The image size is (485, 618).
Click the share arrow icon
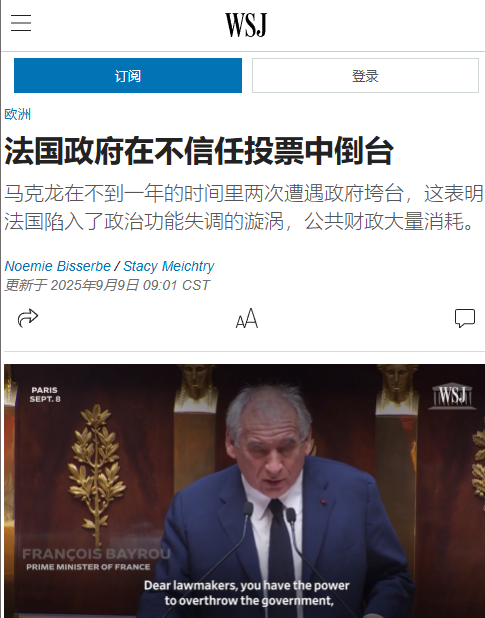click(x=28, y=318)
